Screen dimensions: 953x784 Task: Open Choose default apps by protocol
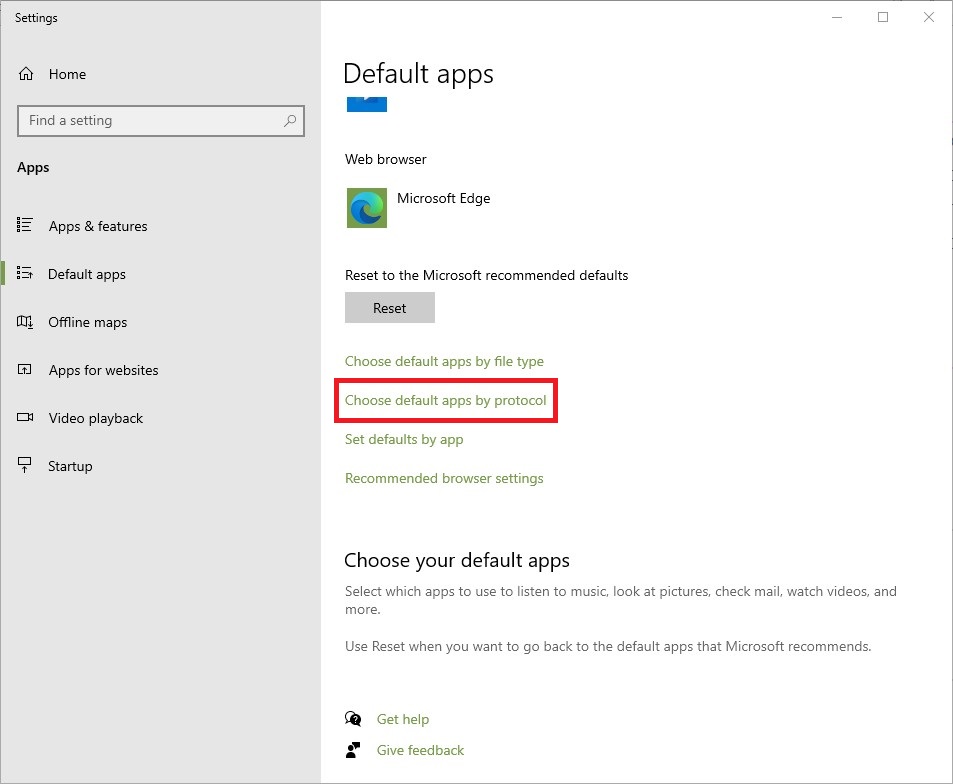point(446,401)
